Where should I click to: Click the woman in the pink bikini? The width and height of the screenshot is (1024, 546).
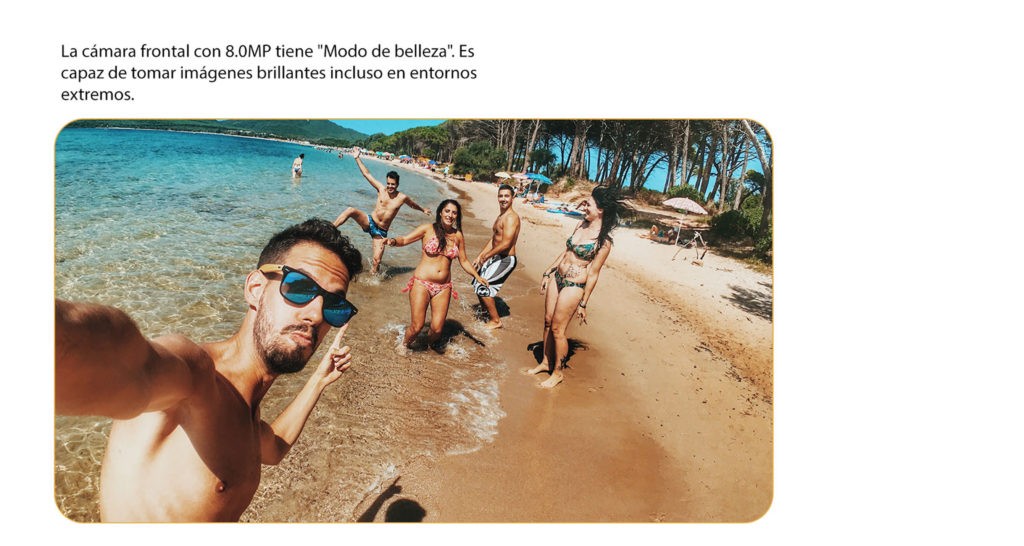point(436,272)
